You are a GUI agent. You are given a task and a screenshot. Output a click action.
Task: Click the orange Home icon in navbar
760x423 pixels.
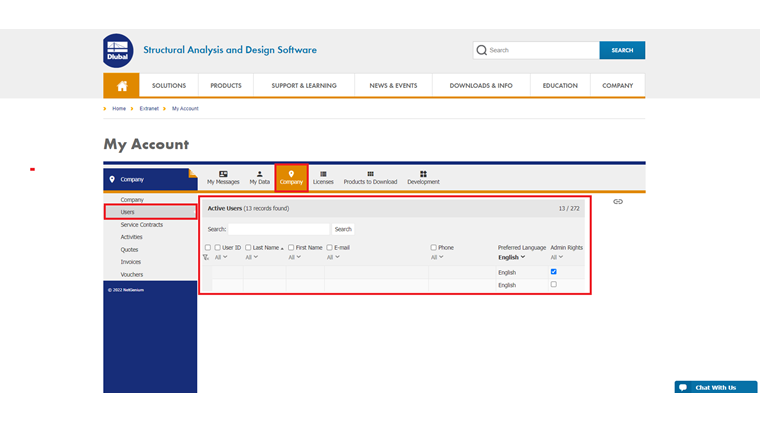122,86
